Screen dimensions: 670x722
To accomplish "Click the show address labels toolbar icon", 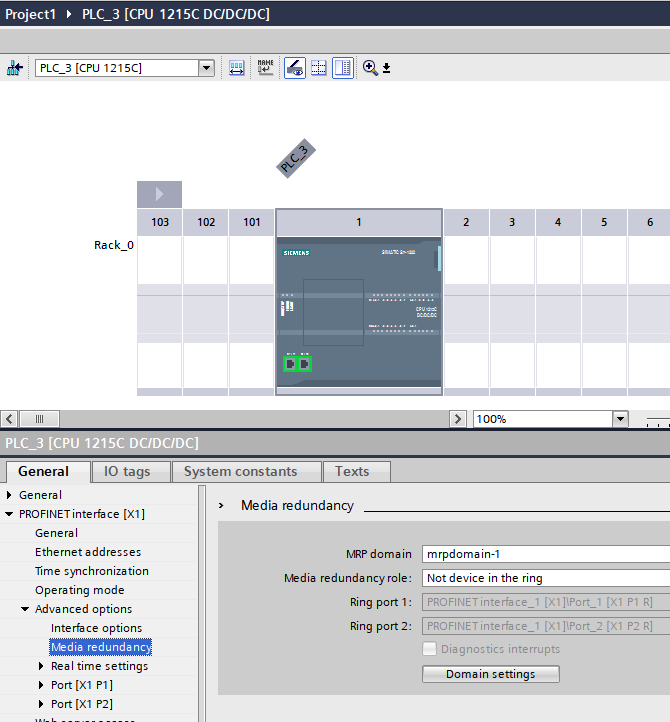I will click(x=237, y=68).
